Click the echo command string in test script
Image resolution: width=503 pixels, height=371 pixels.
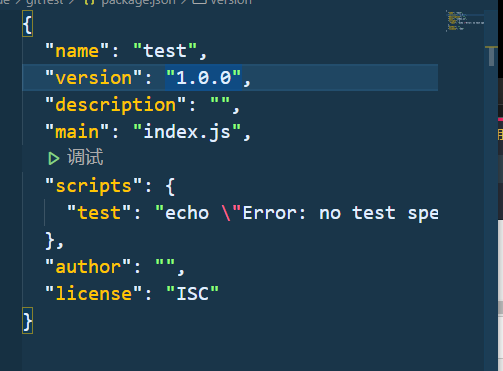[x=297, y=213]
